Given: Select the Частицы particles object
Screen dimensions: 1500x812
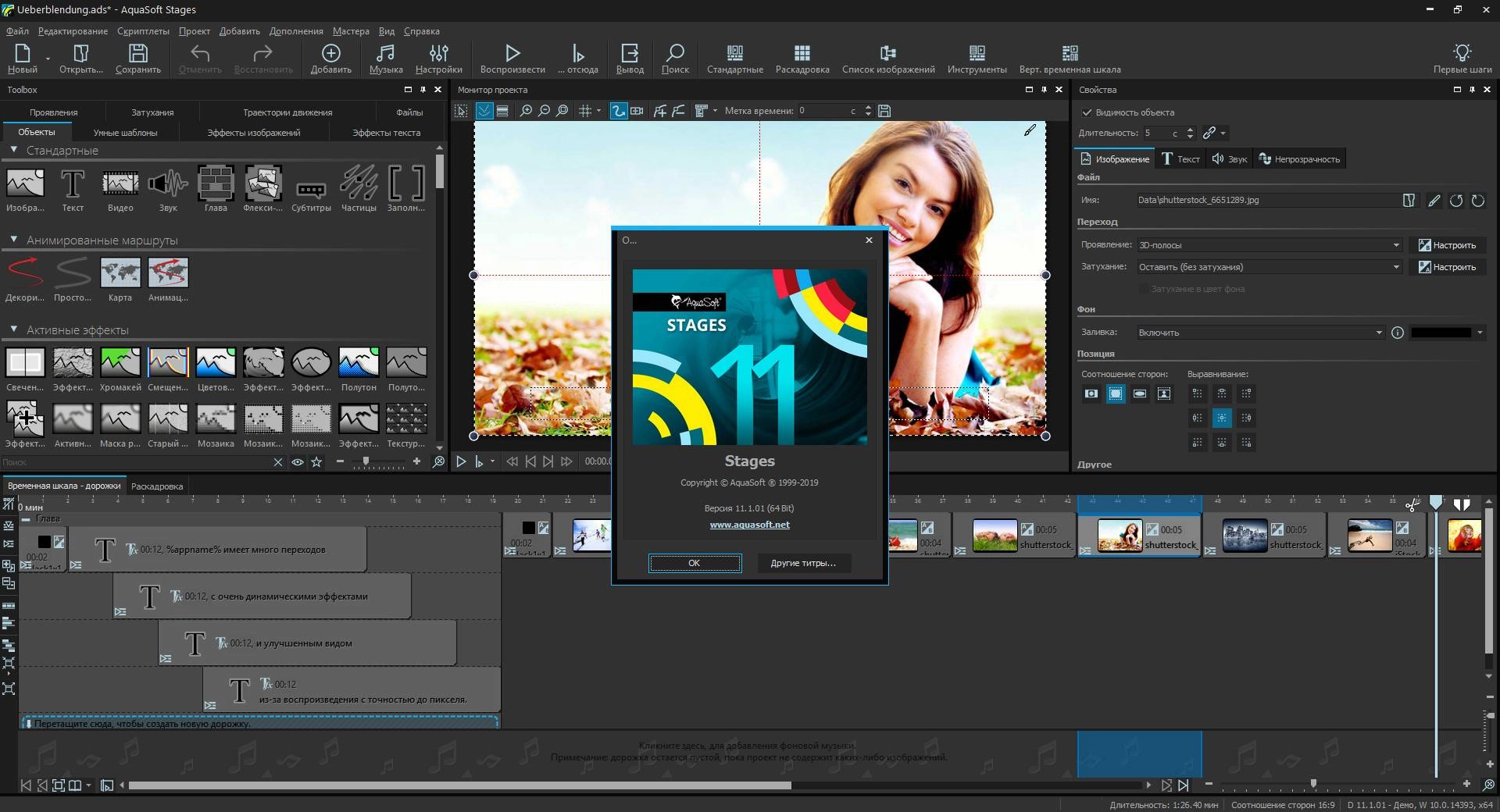Looking at the screenshot, I should (x=359, y=189).
